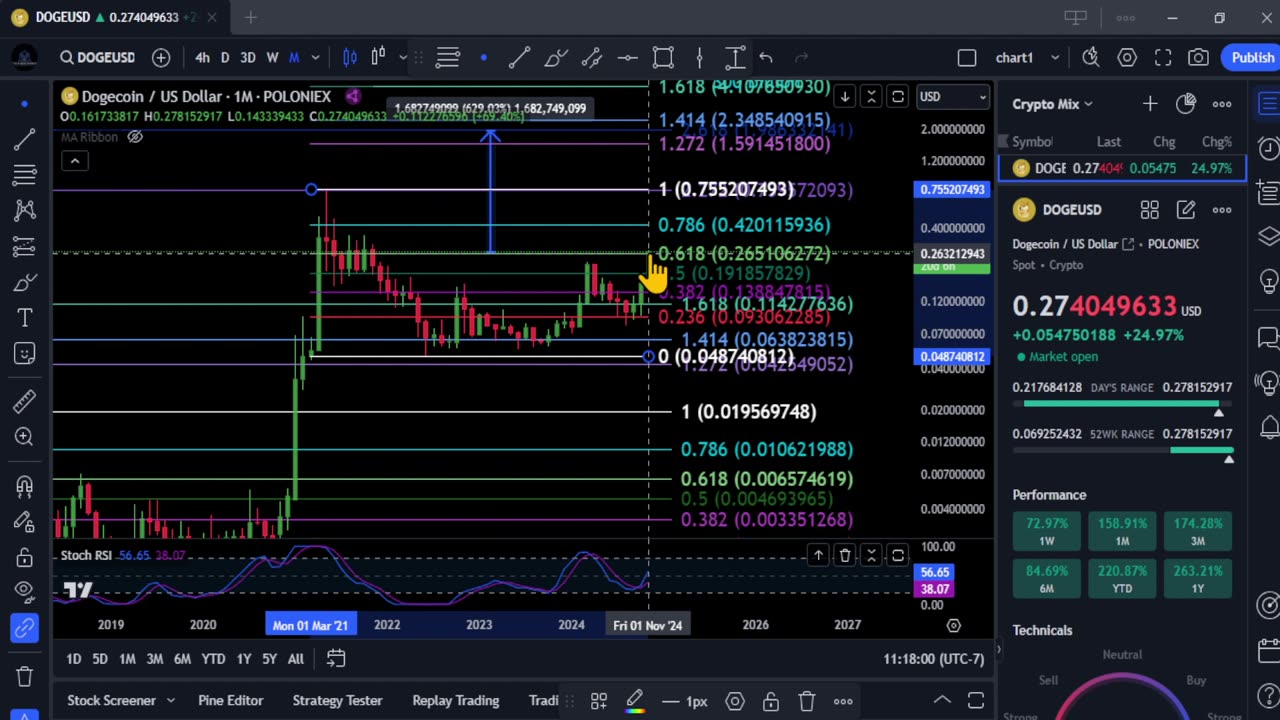Open the Replay Trading tab
This screenshot has height=720, width=1280.
[x=455, y=701]
